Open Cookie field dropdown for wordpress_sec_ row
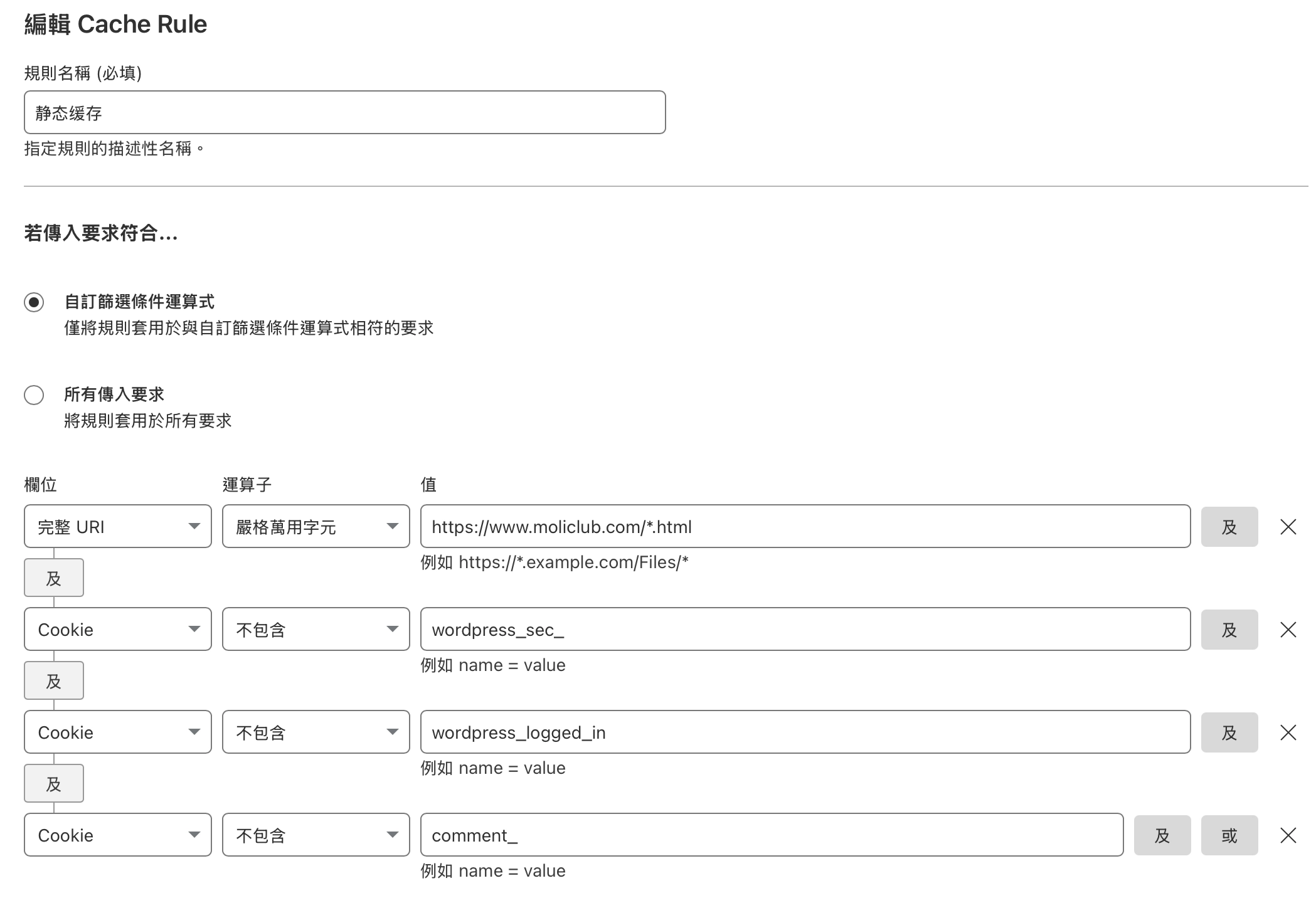The image size is (1316, 898). (x=118, y=630)
